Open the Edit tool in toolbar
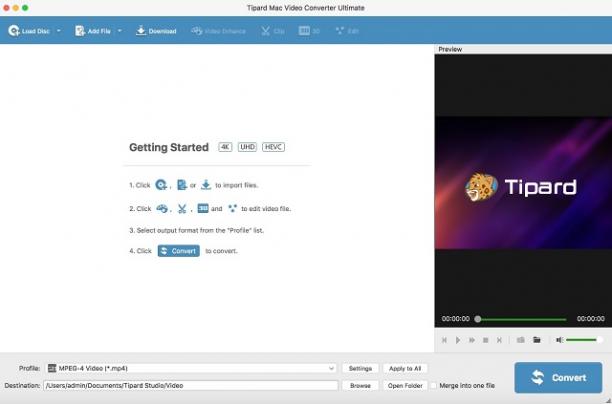 (x=347, y=31)
